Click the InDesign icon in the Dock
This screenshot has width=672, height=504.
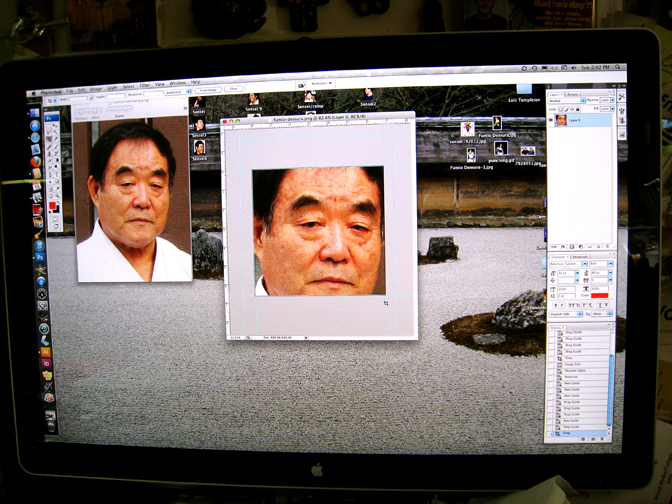point(46,363)
